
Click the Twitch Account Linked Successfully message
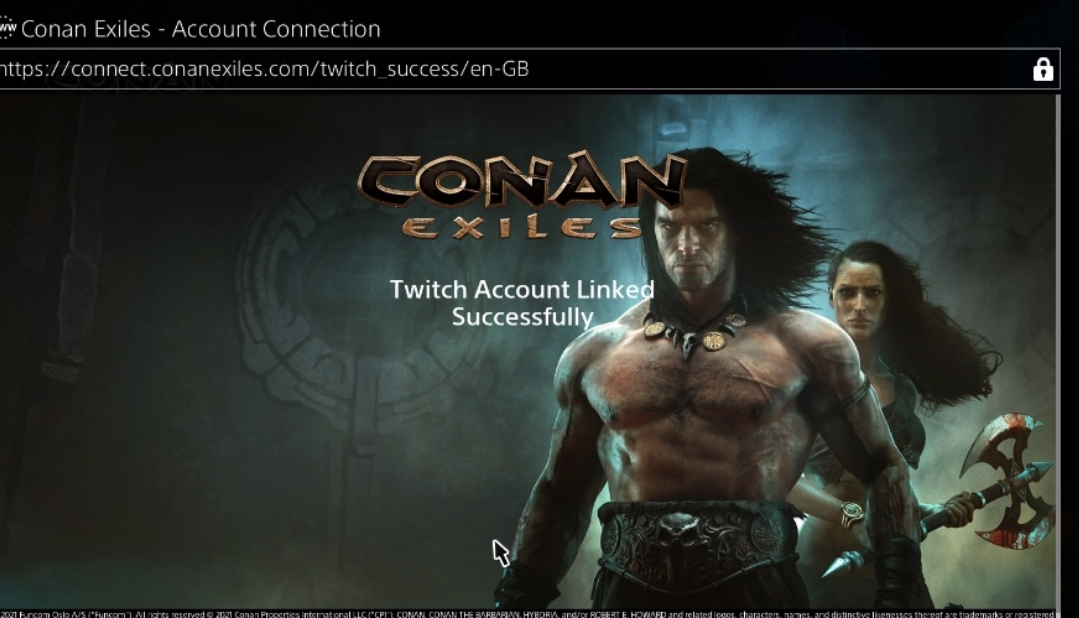pyautogui.click(x=522, y=303)
